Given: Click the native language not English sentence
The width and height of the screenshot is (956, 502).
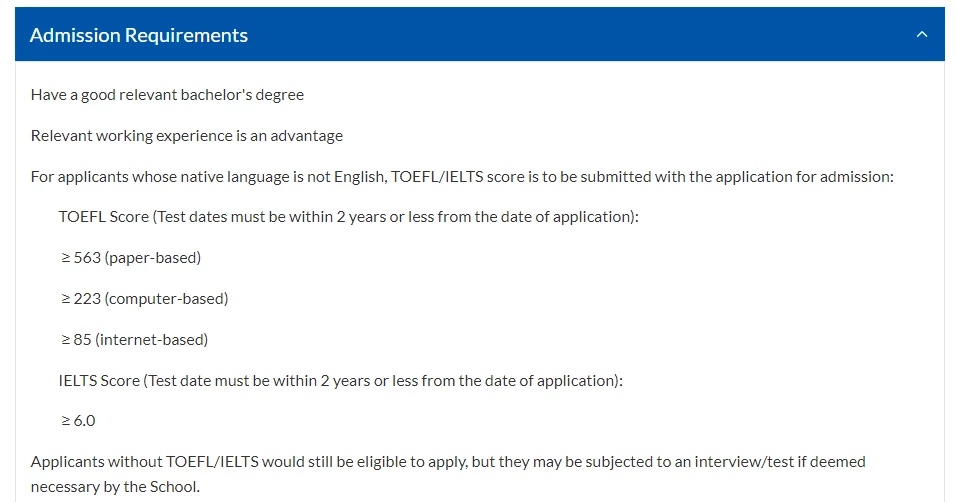Looking at the screenshot, I should click(x=462, y=177).
